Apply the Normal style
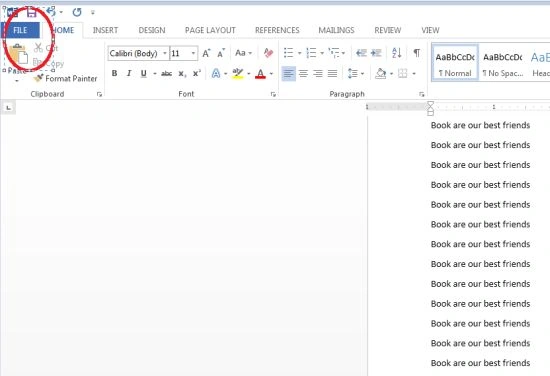 pos(455,63)
